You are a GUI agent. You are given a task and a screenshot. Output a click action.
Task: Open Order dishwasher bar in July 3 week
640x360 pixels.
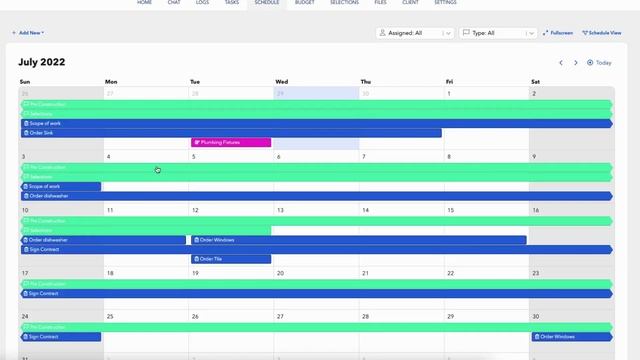317,196
